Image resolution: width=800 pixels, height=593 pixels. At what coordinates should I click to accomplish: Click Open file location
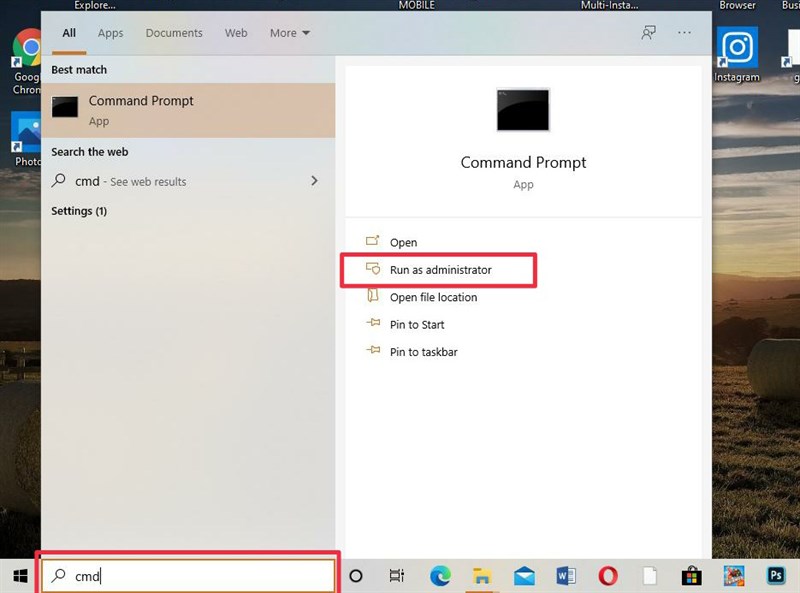click(433, 297)
